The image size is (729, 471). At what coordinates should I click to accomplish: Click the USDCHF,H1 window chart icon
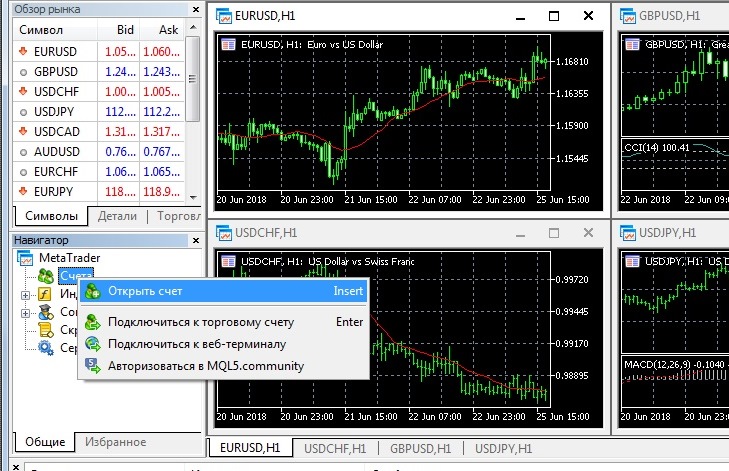pos(224,233)
